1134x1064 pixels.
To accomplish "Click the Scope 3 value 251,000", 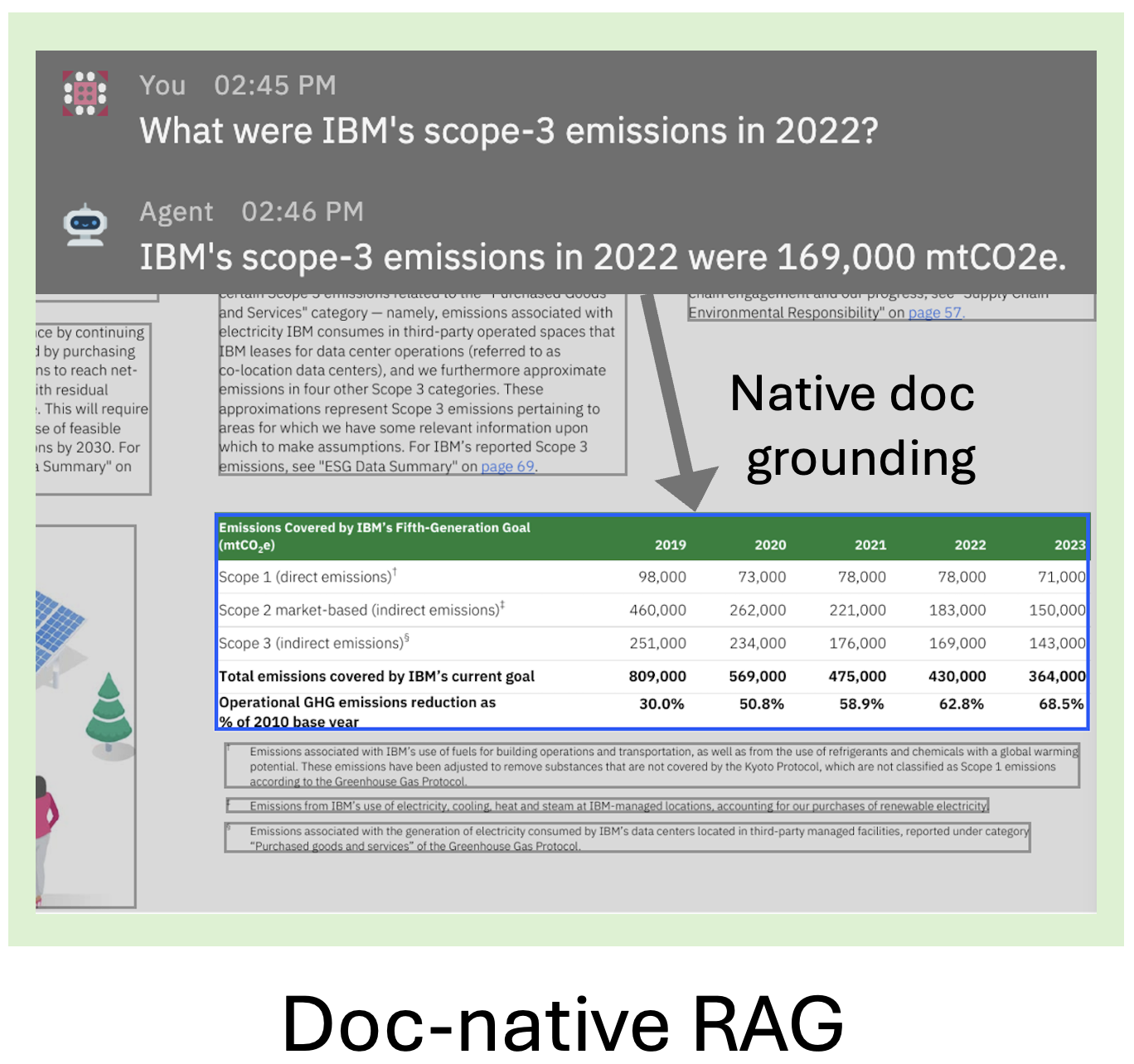I will click(x=657, y=643).
